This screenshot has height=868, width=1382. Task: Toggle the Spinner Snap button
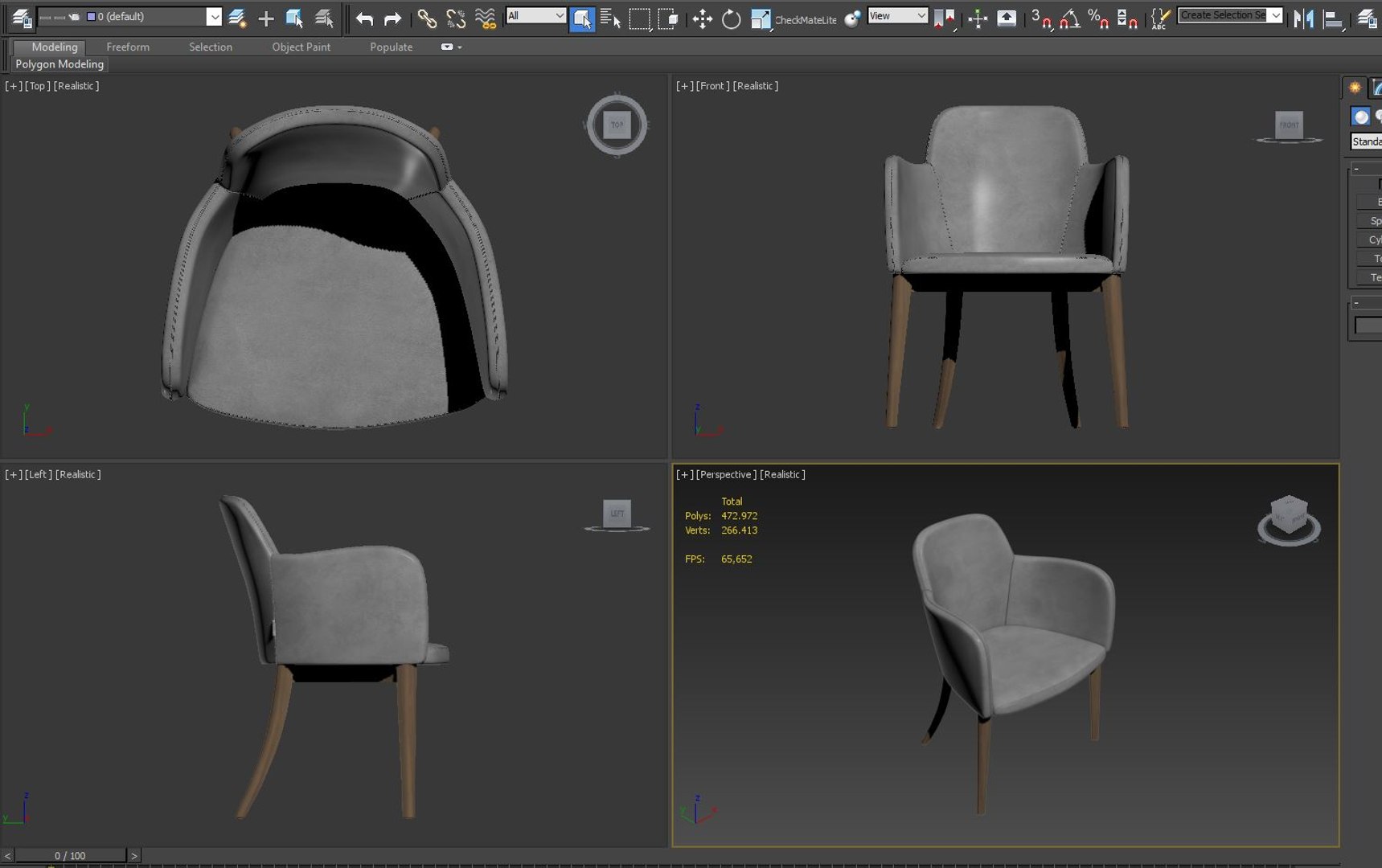click(1127, 18)
